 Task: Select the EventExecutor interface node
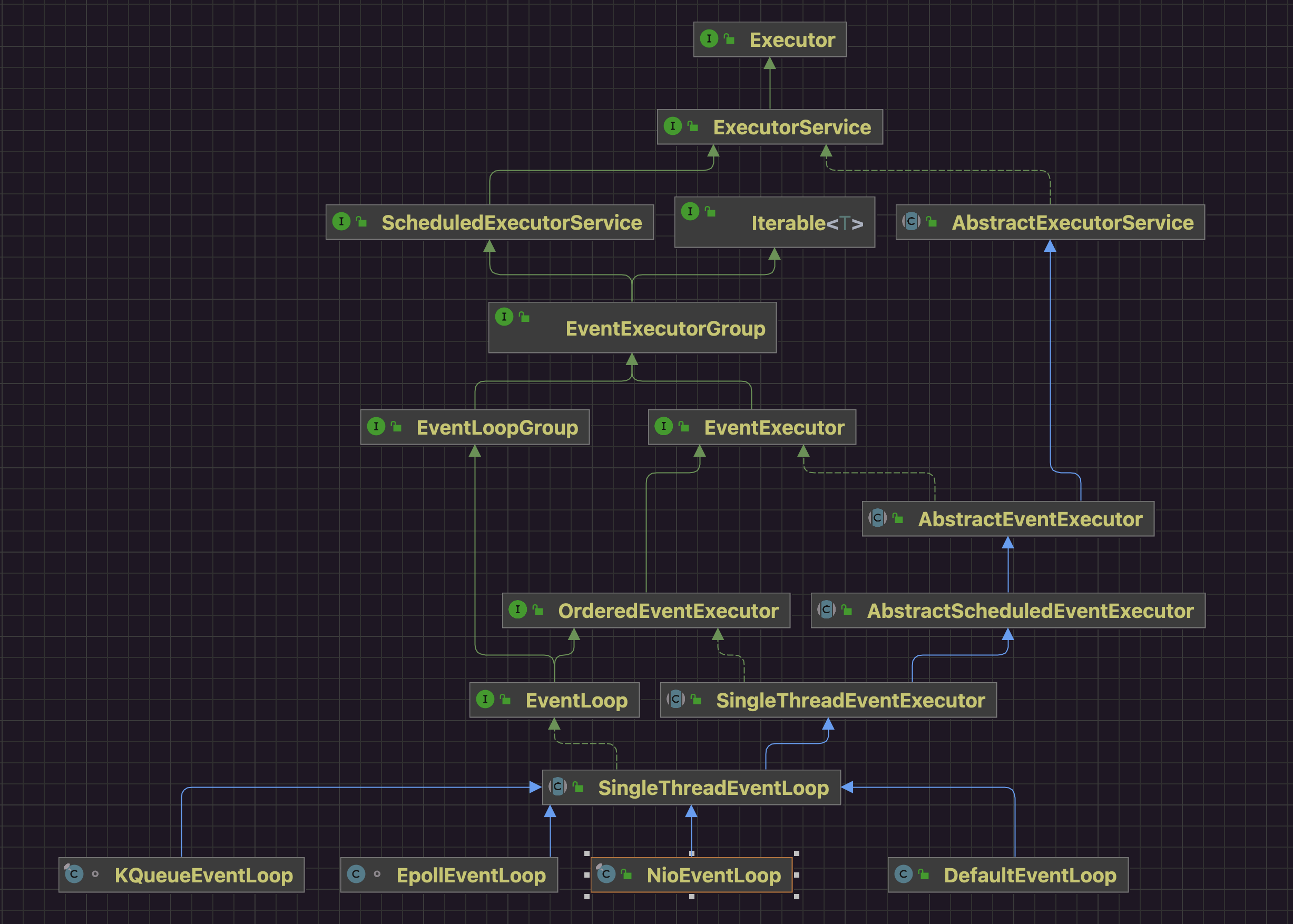773,427
